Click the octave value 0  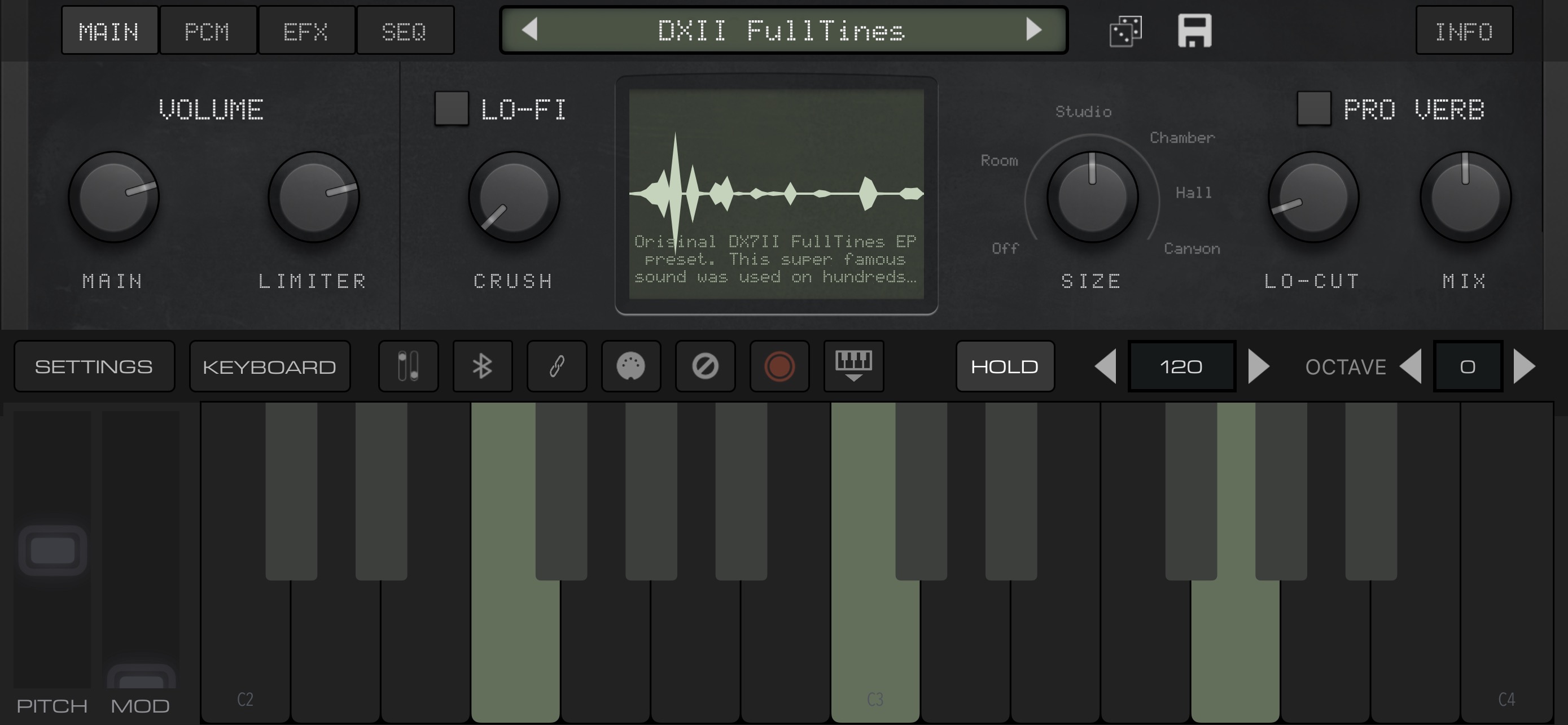(1468, 366)
